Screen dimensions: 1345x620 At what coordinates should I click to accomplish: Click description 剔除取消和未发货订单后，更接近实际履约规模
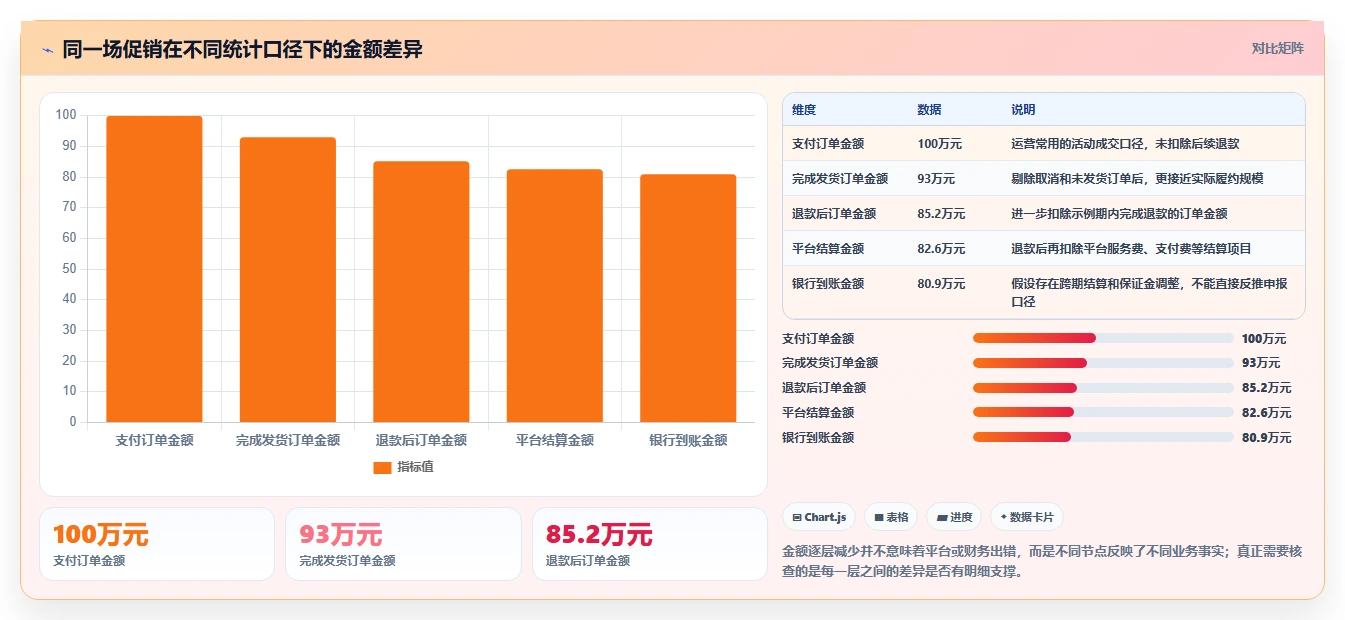click(x=1137, y=179)
